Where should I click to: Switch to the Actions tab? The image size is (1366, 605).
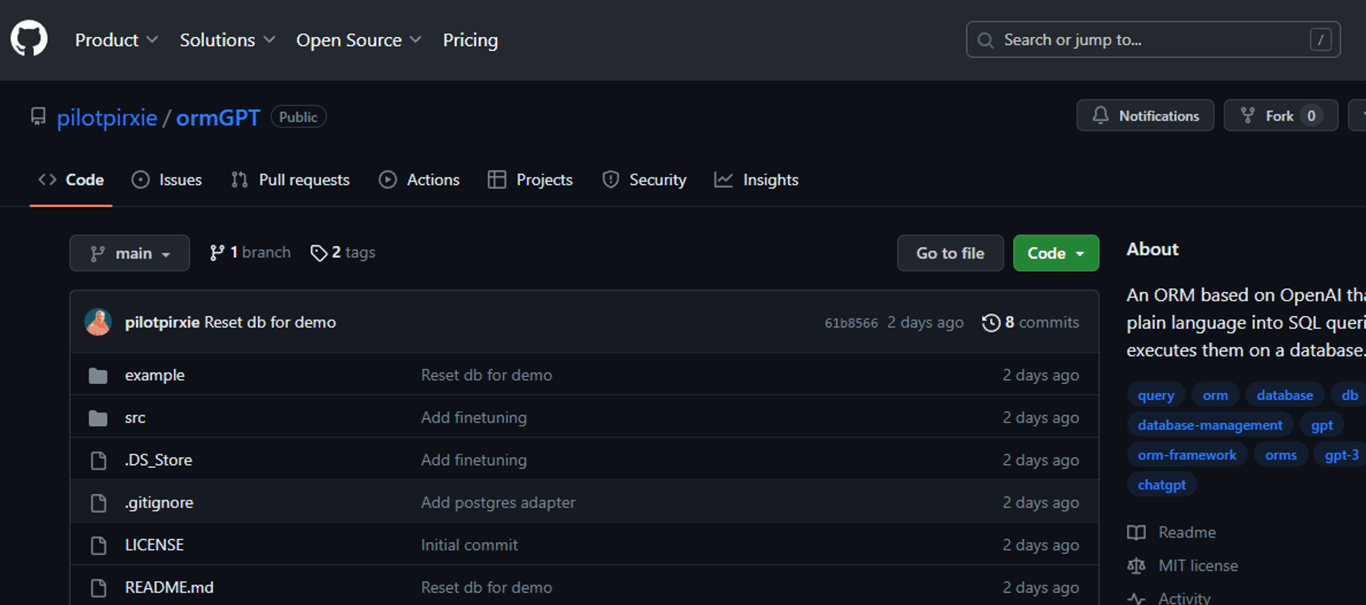pos(419,180)
